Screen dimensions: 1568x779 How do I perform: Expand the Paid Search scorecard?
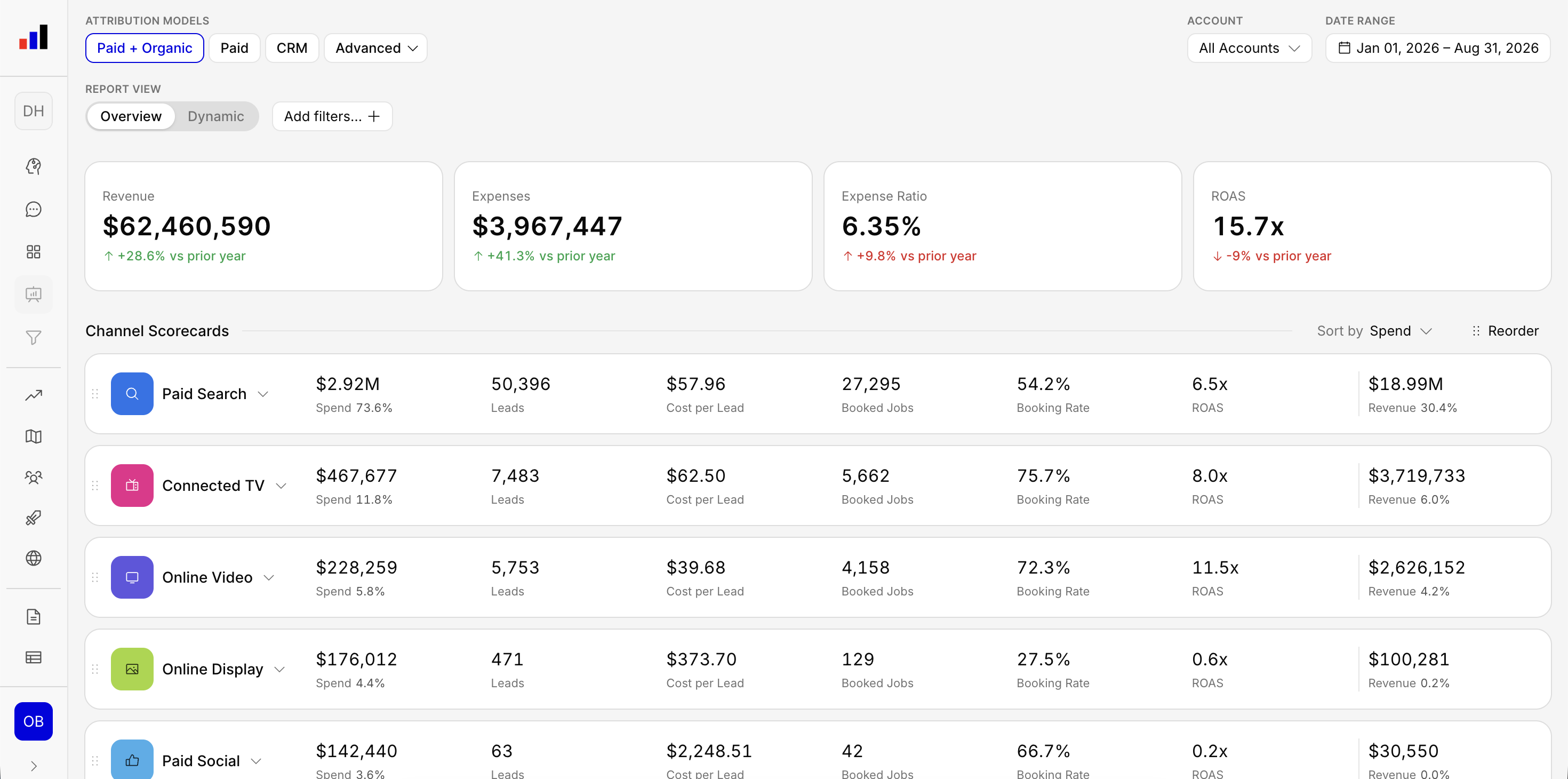pyautogui.click(x=263, y=394)
